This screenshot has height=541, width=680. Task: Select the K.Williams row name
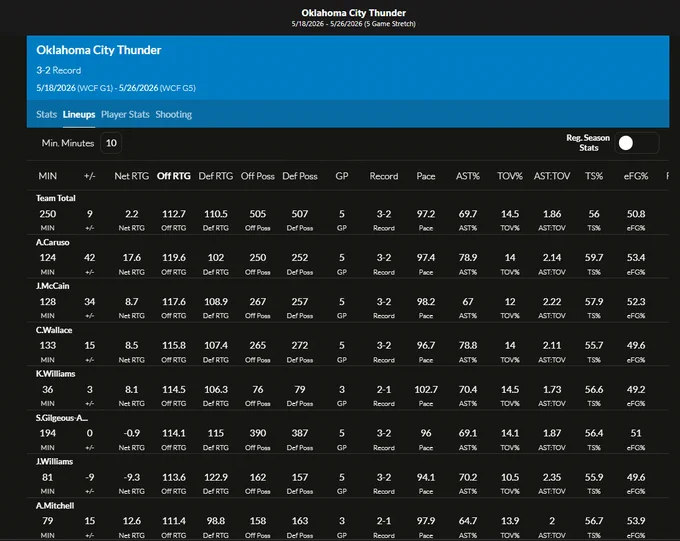tap(56, 374)
